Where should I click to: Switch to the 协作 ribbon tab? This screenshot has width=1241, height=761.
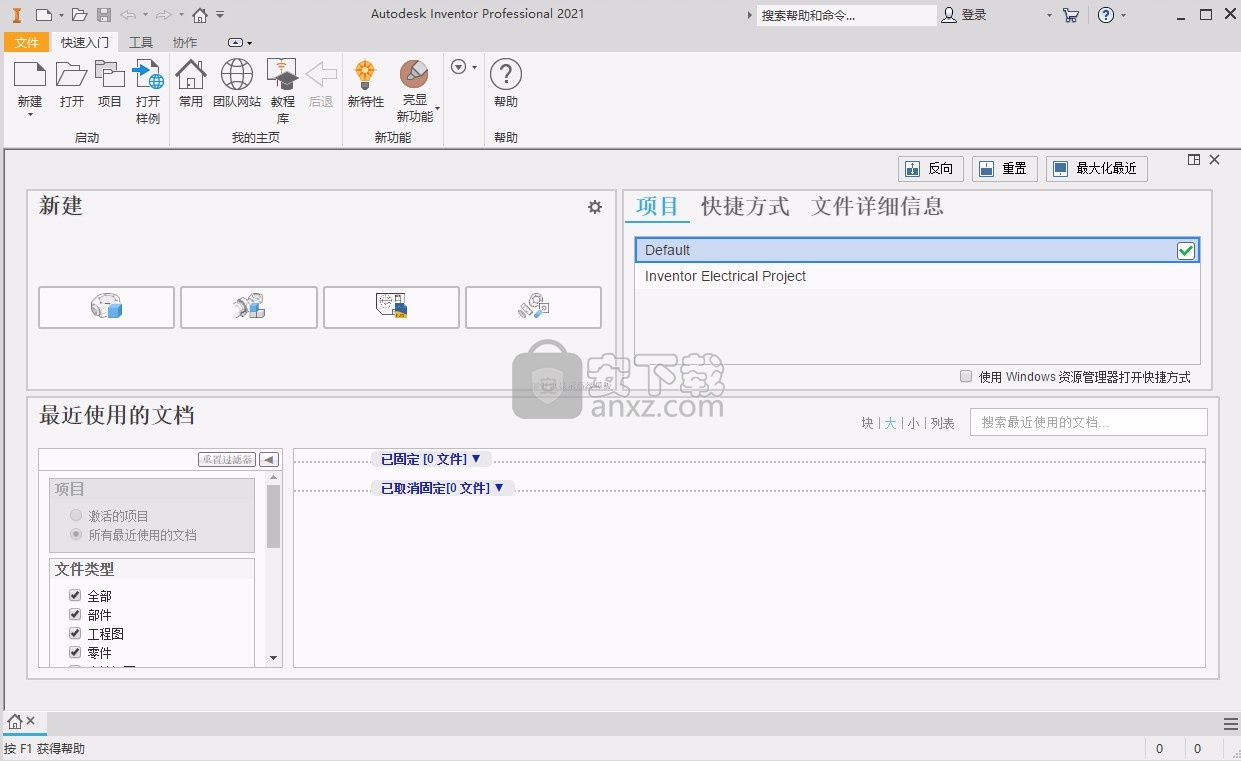click(185, 42)
